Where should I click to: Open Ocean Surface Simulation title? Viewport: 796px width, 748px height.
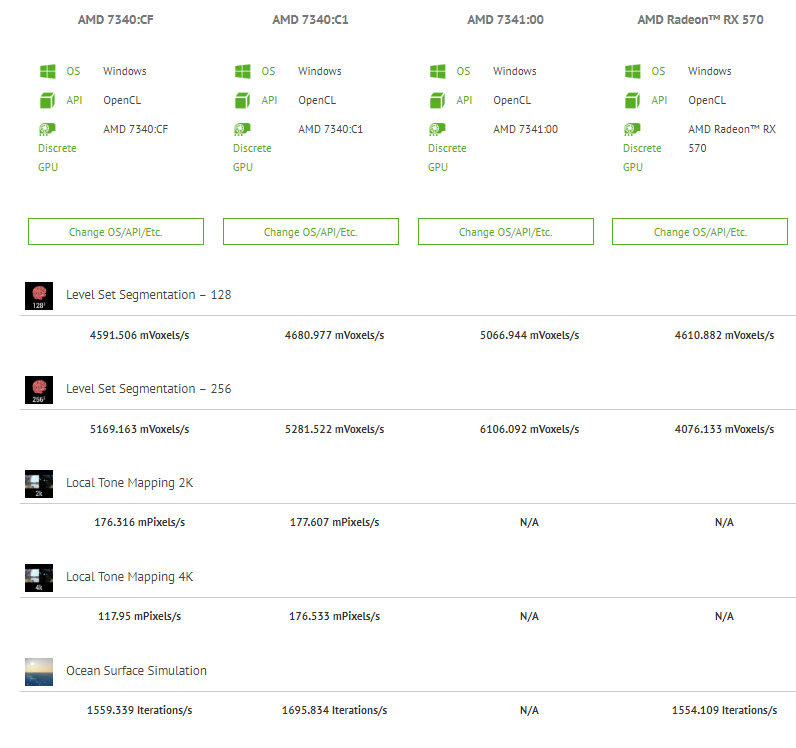point(137,671)
